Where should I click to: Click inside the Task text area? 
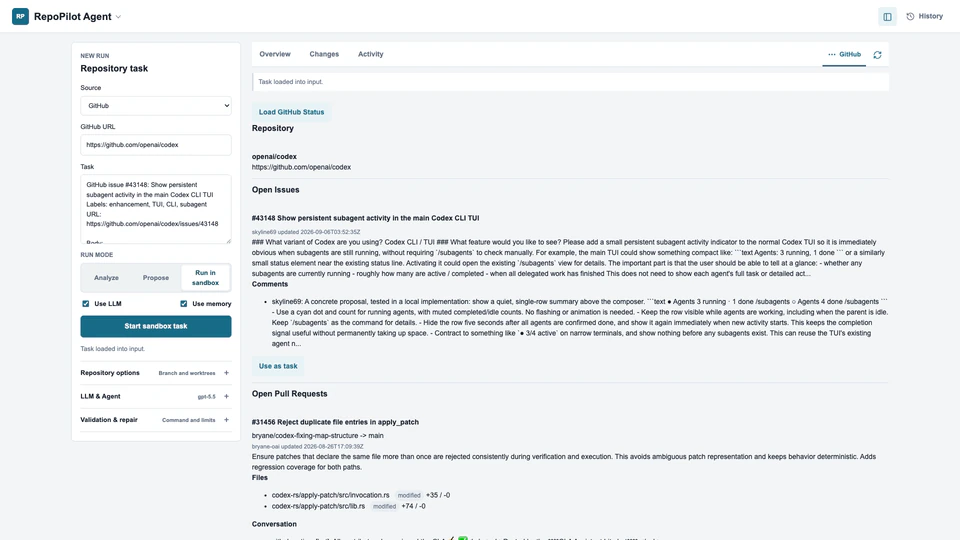point(156,209)
